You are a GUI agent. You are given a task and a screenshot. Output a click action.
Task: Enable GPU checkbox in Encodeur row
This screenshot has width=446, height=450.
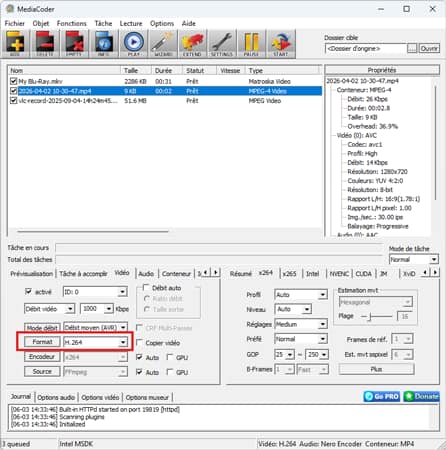point(170,357)
